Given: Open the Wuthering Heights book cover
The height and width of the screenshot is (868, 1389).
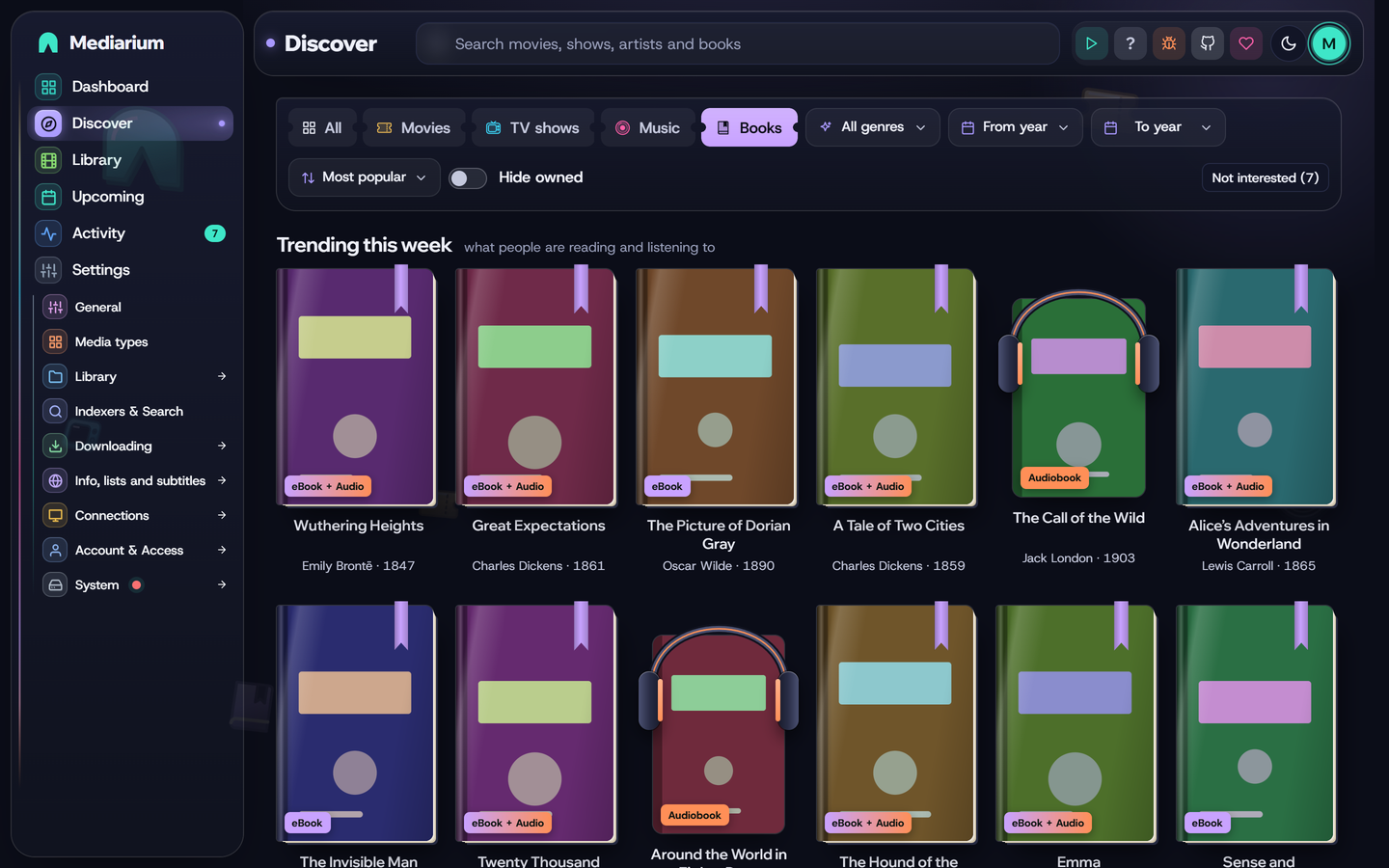Looking at the screenshot, I should point(356,387).
